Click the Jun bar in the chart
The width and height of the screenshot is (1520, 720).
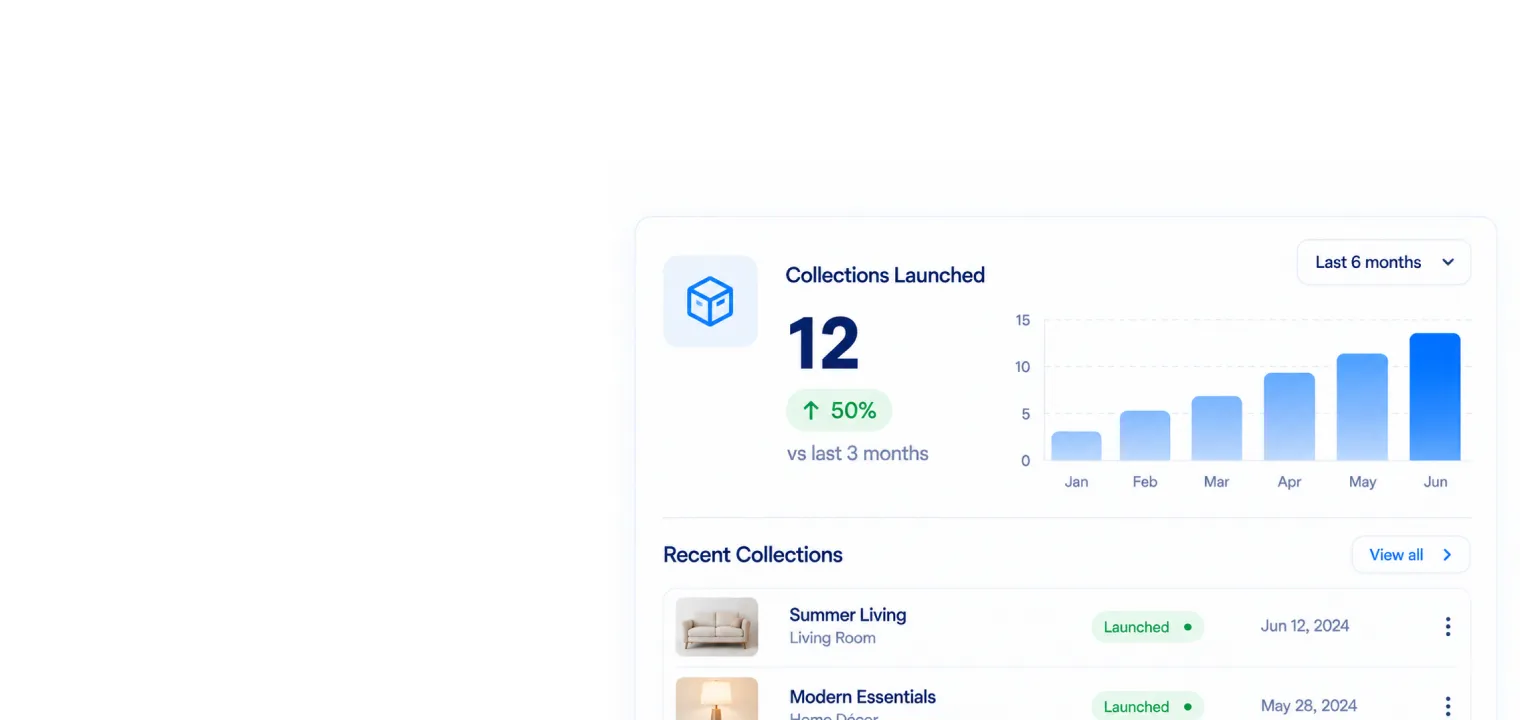pyautogui.click(x=1435, y=397)
